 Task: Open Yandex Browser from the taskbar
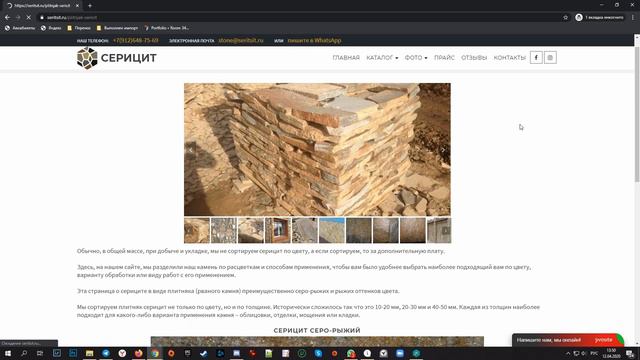(x=122, y=353)
